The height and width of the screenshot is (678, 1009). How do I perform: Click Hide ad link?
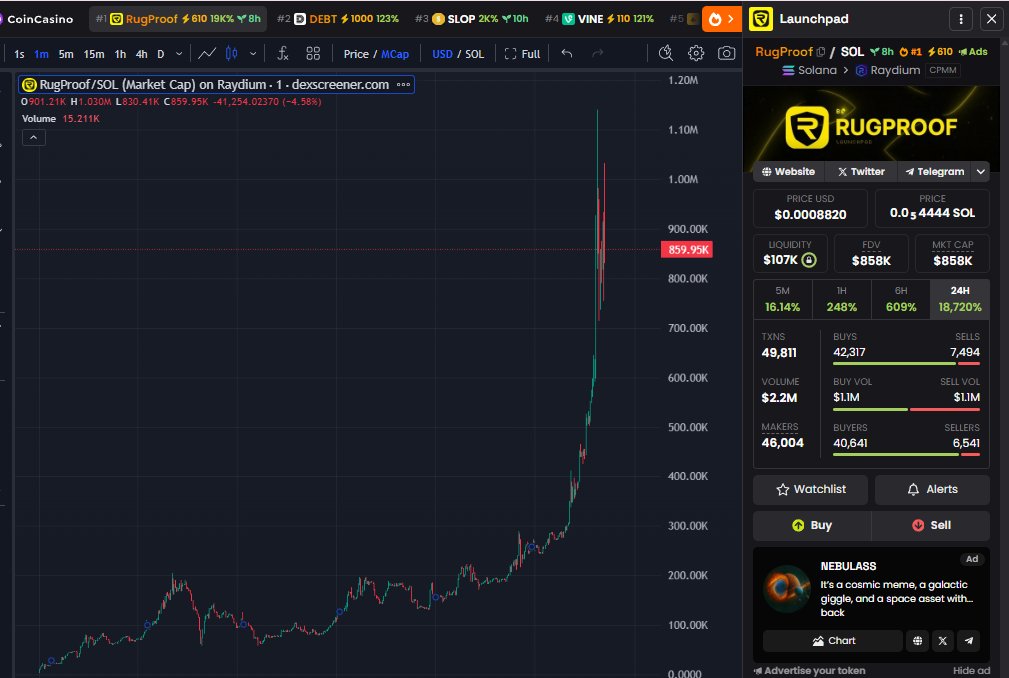pyautogui.click(x=971, y=670)
